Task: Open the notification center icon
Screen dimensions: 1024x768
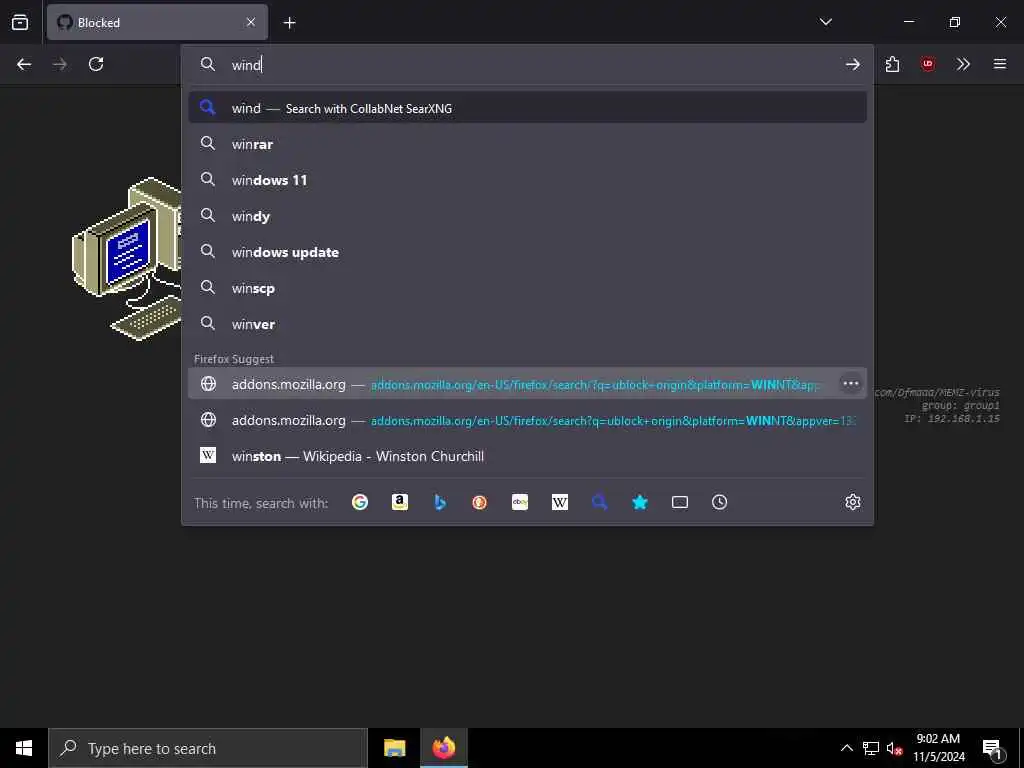Action: (x=992, y=749)
